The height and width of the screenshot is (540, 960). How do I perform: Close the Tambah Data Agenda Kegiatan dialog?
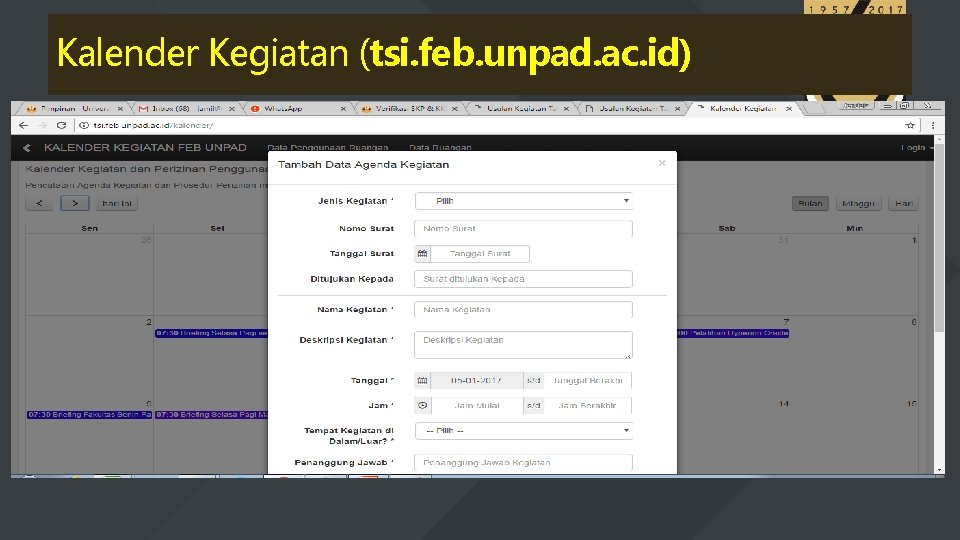click(x=662, y=163)
